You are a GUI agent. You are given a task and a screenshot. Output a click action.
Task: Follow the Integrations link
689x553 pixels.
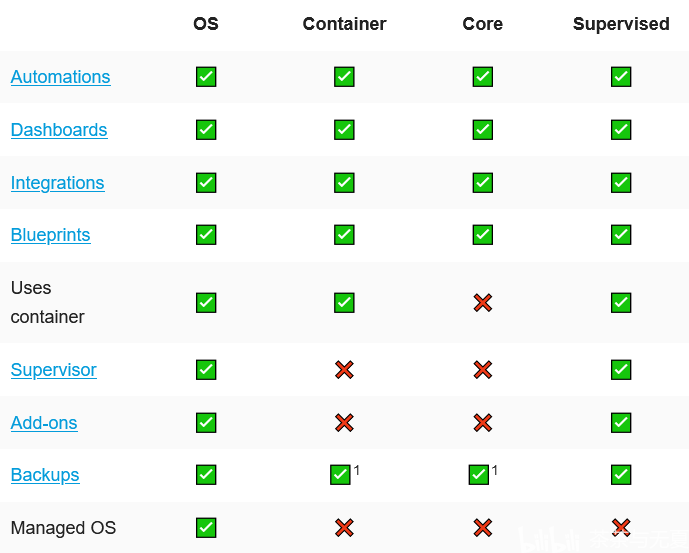click(x=58, y=183)
